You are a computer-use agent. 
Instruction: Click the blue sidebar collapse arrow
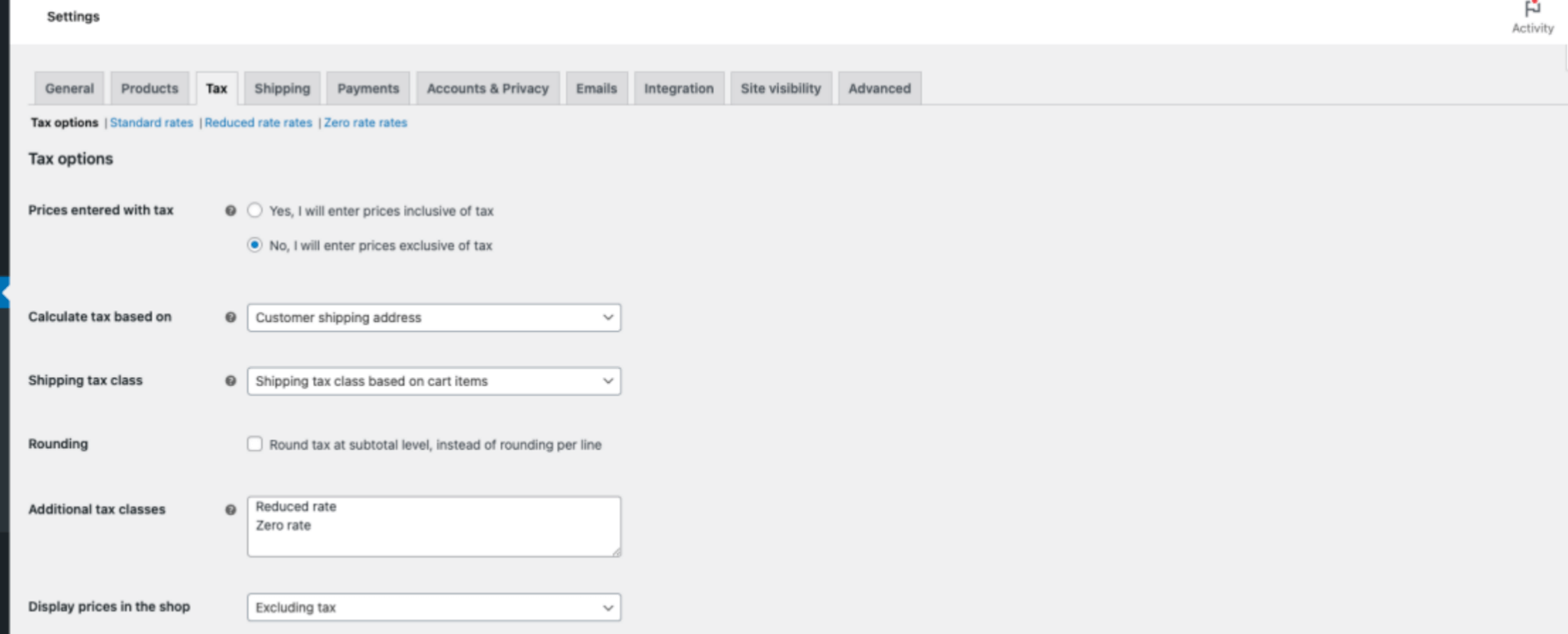pos(5,293)
